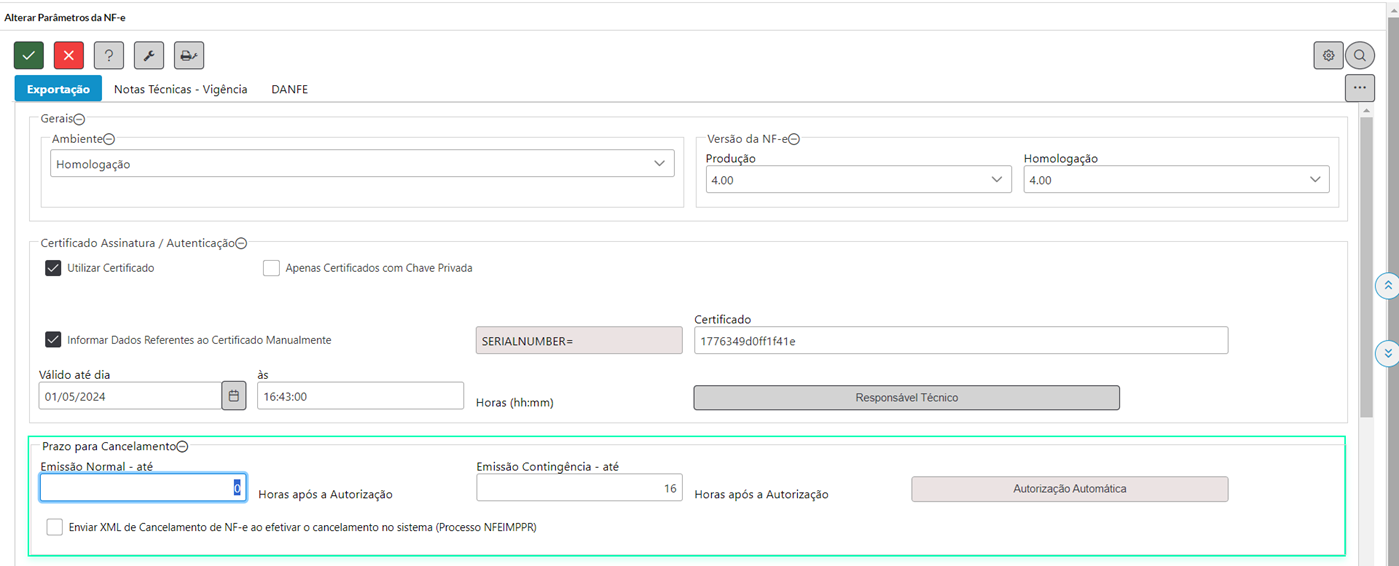Jump up using the double-chevron up button
Viewport: 1399px width, 566px height.
[x=1388, y=286]
